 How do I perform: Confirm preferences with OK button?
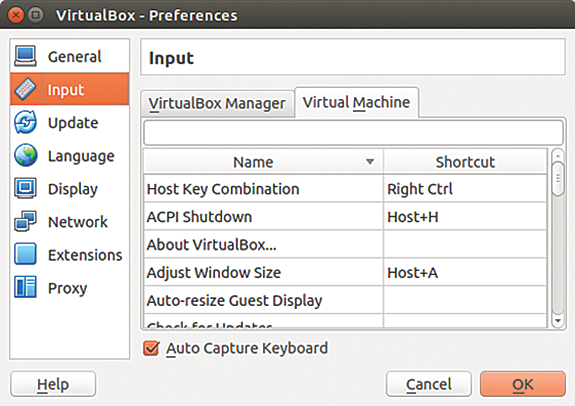click(x=523, y=384)
